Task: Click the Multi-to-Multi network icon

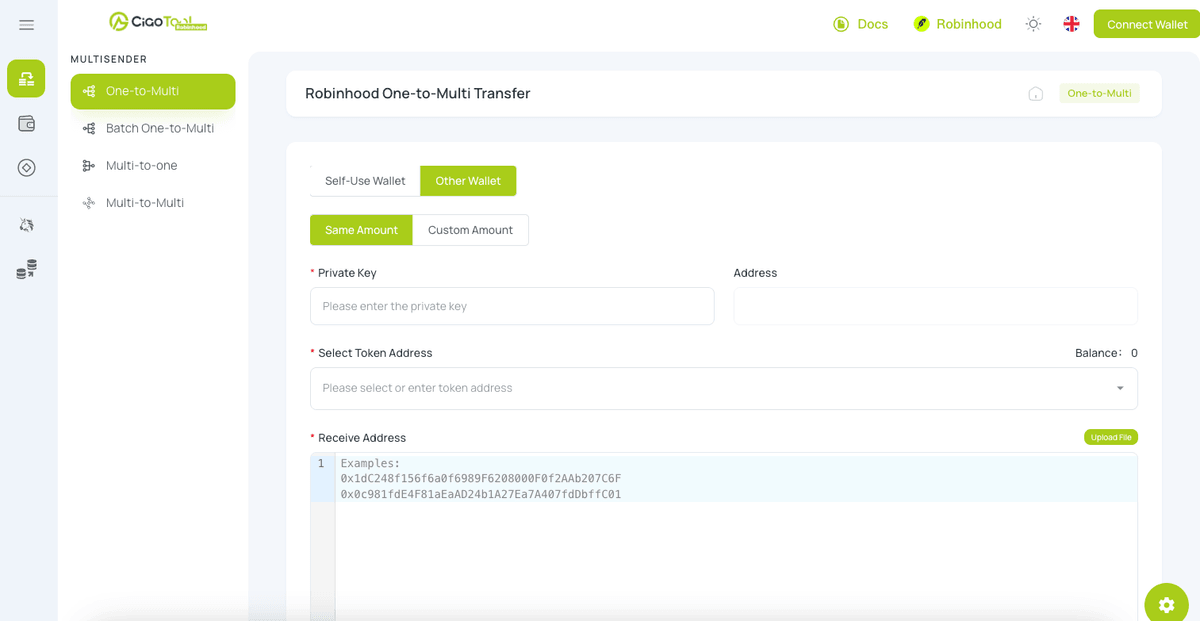Action: pyautogui.click(x=89, y=203)
